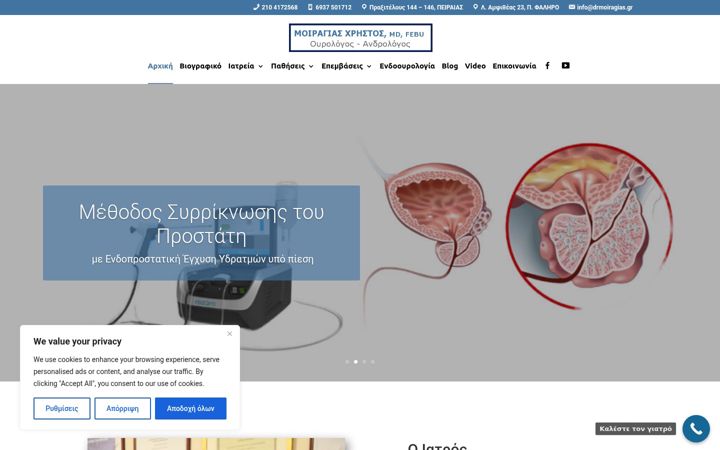This screenshot has height=450, width=720.
Task: Expand the Παθήσεις dropdown menu
Action: (x=292, y=66)
